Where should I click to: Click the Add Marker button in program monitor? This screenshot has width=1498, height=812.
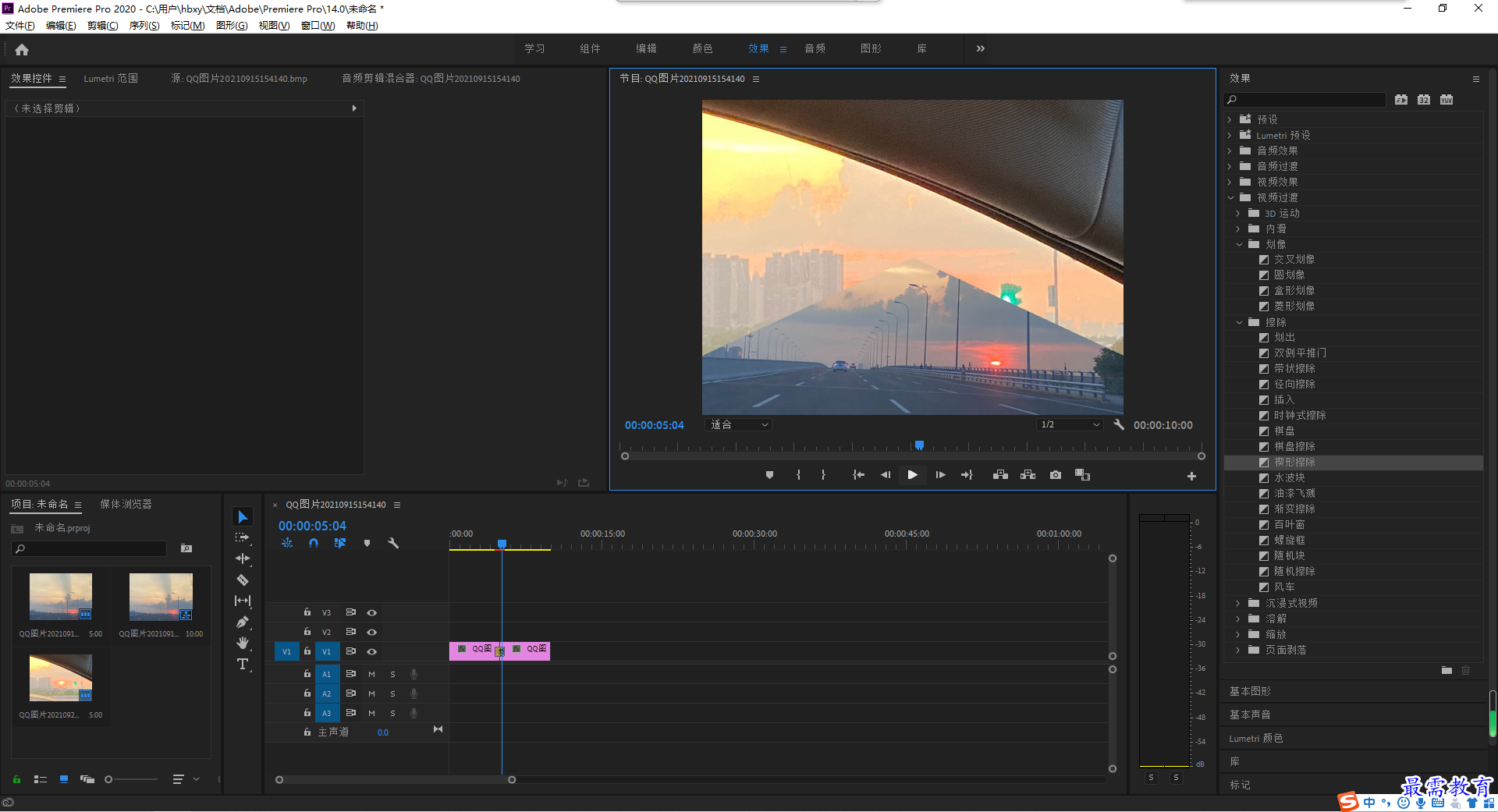769,475
